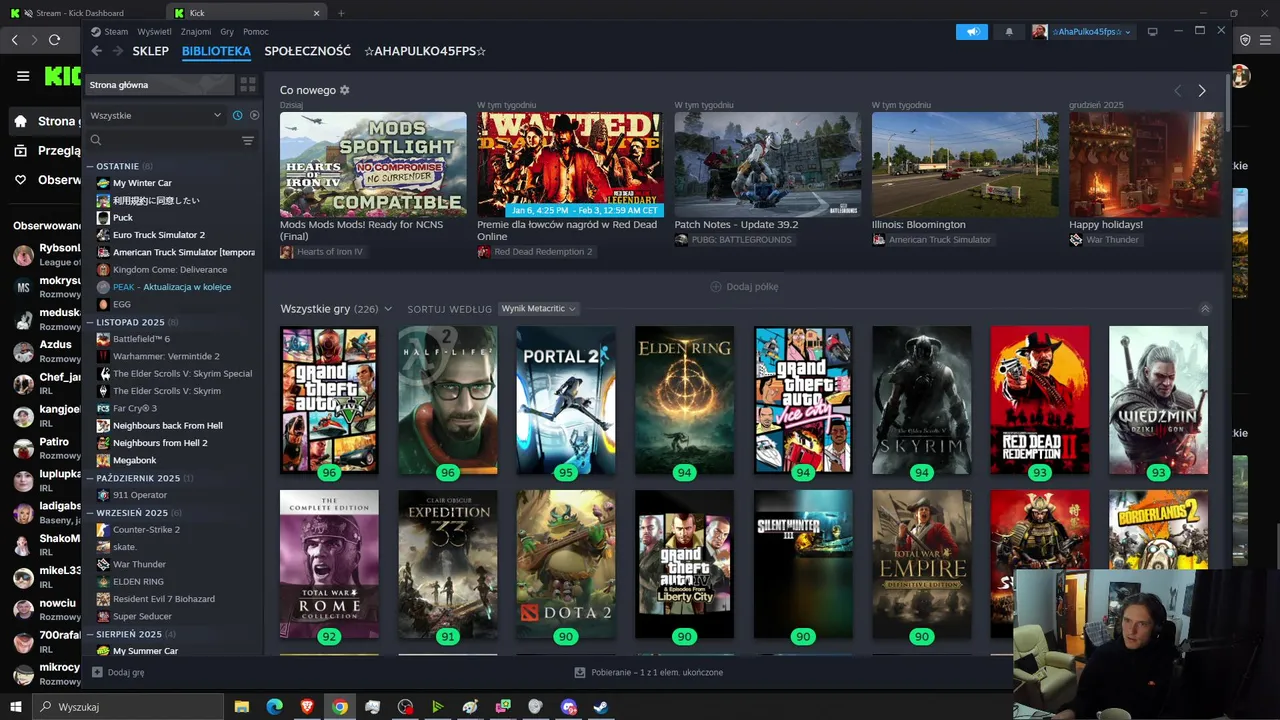
Task: Open Kick hamburger menu in browser
Action: pos(23,76)
